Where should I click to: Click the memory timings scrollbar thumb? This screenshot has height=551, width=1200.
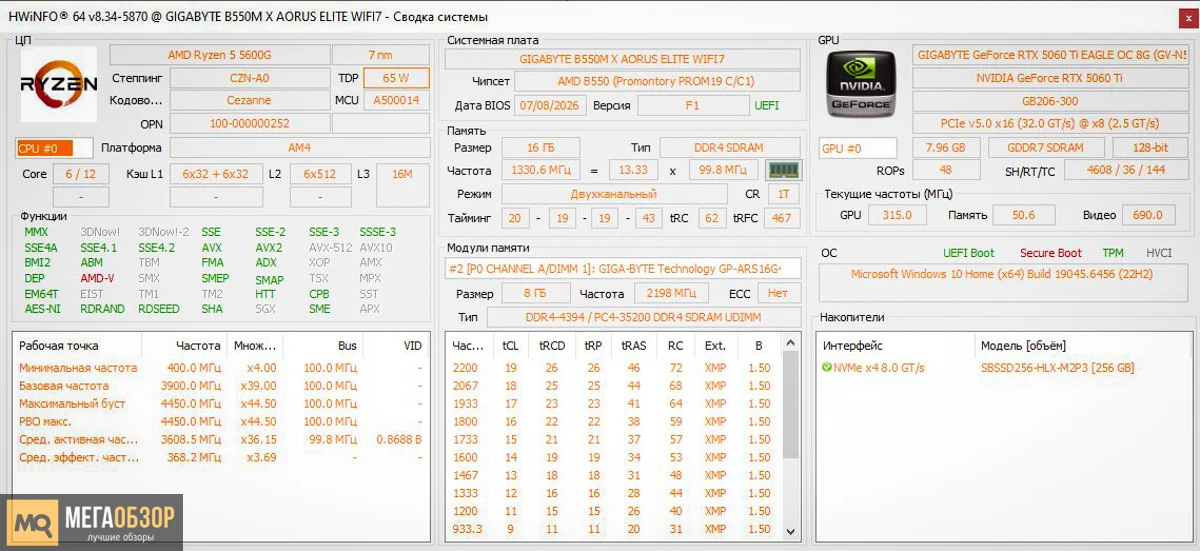(x=792, y=406)
